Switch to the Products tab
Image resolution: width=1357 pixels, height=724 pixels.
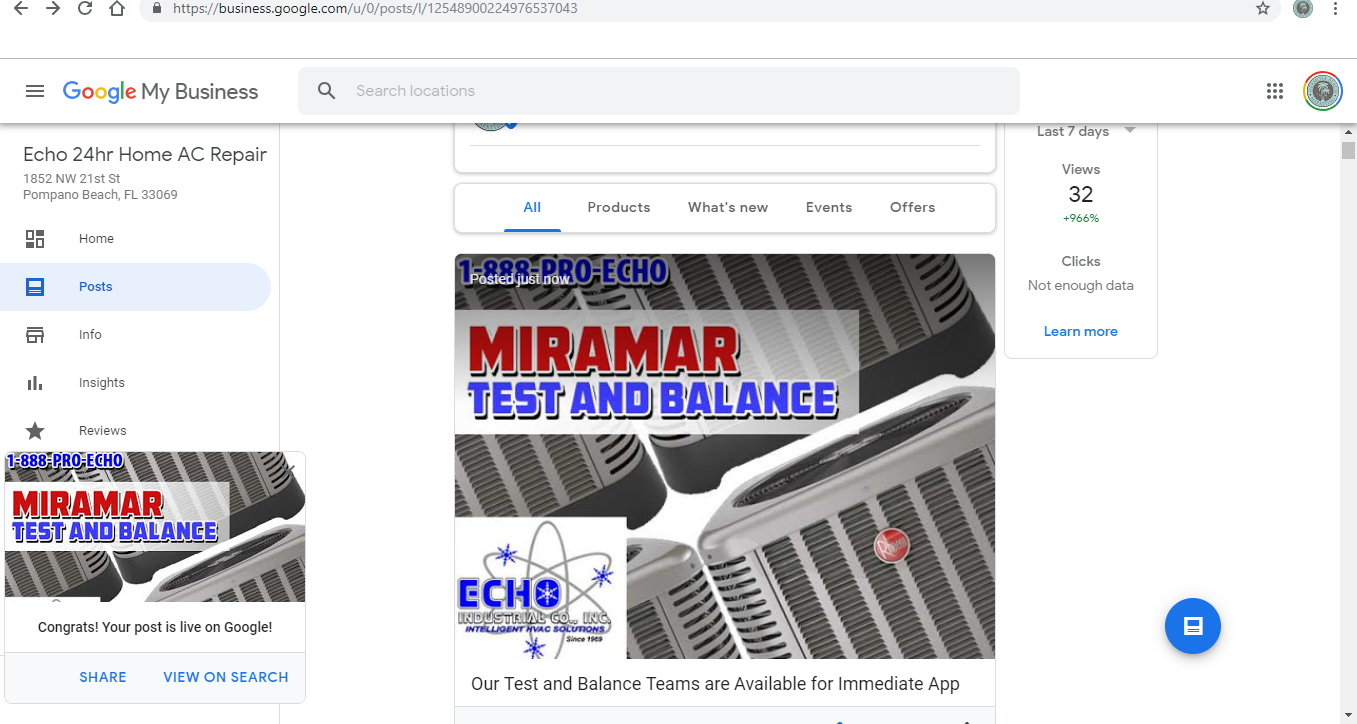click(618, 207)
